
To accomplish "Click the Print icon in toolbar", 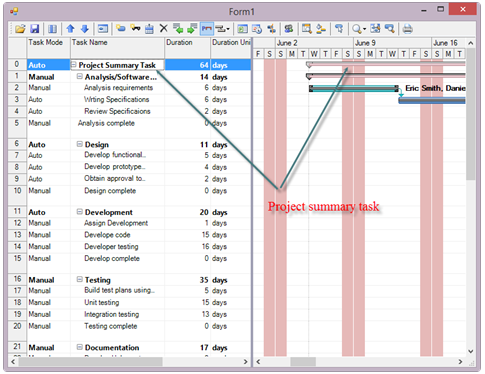I will (407, 29).
